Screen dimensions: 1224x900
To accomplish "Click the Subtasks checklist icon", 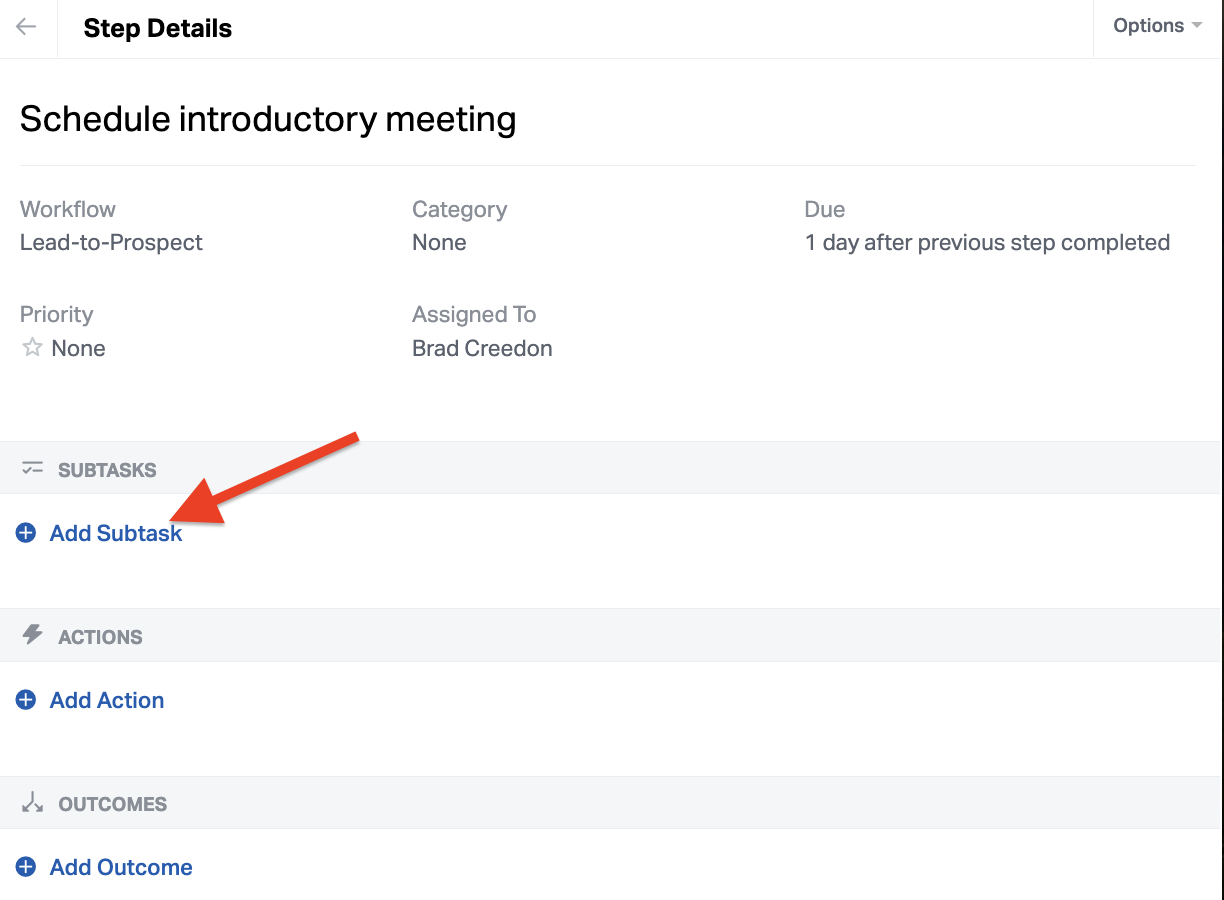I will (x=33, y=469).
